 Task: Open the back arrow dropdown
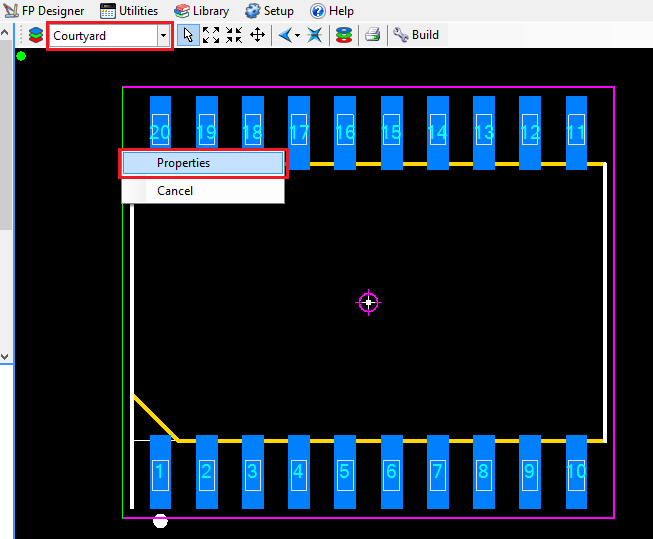(x=297, y=36)
